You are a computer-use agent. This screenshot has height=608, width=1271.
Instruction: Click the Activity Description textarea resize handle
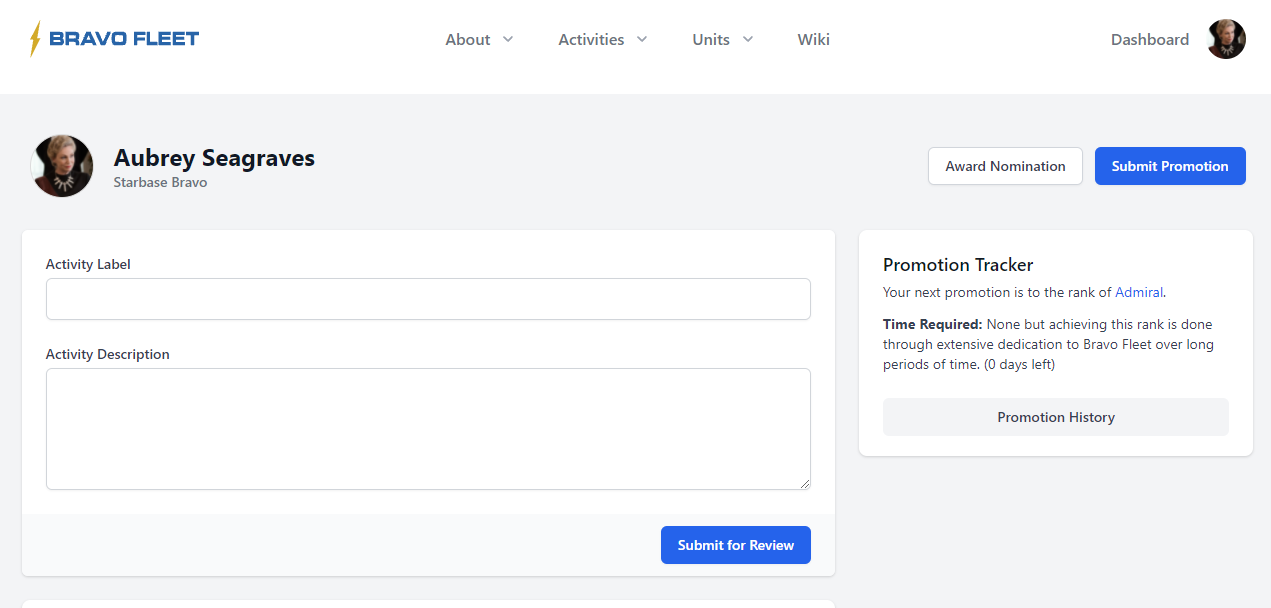804,483
